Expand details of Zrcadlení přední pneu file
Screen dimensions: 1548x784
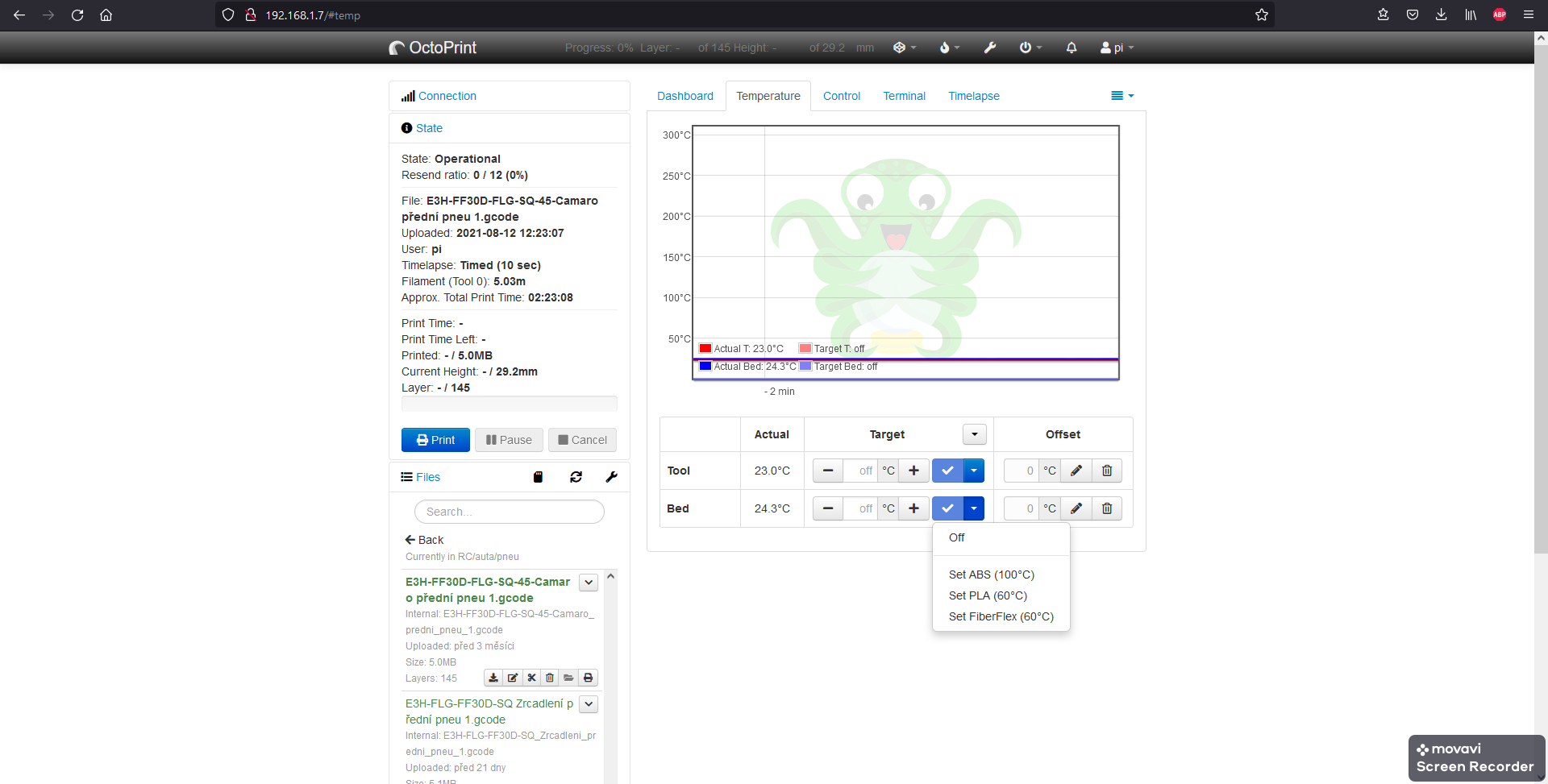(x=589, y=704)
